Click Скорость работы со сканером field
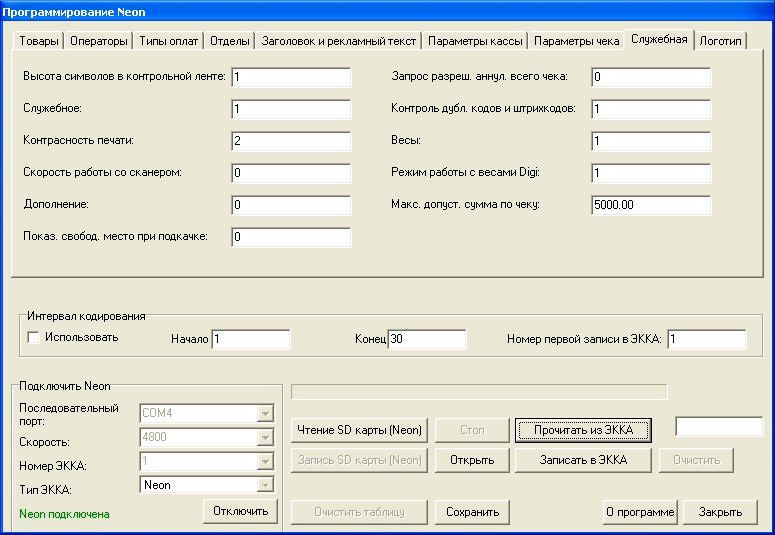 (291, 173)
